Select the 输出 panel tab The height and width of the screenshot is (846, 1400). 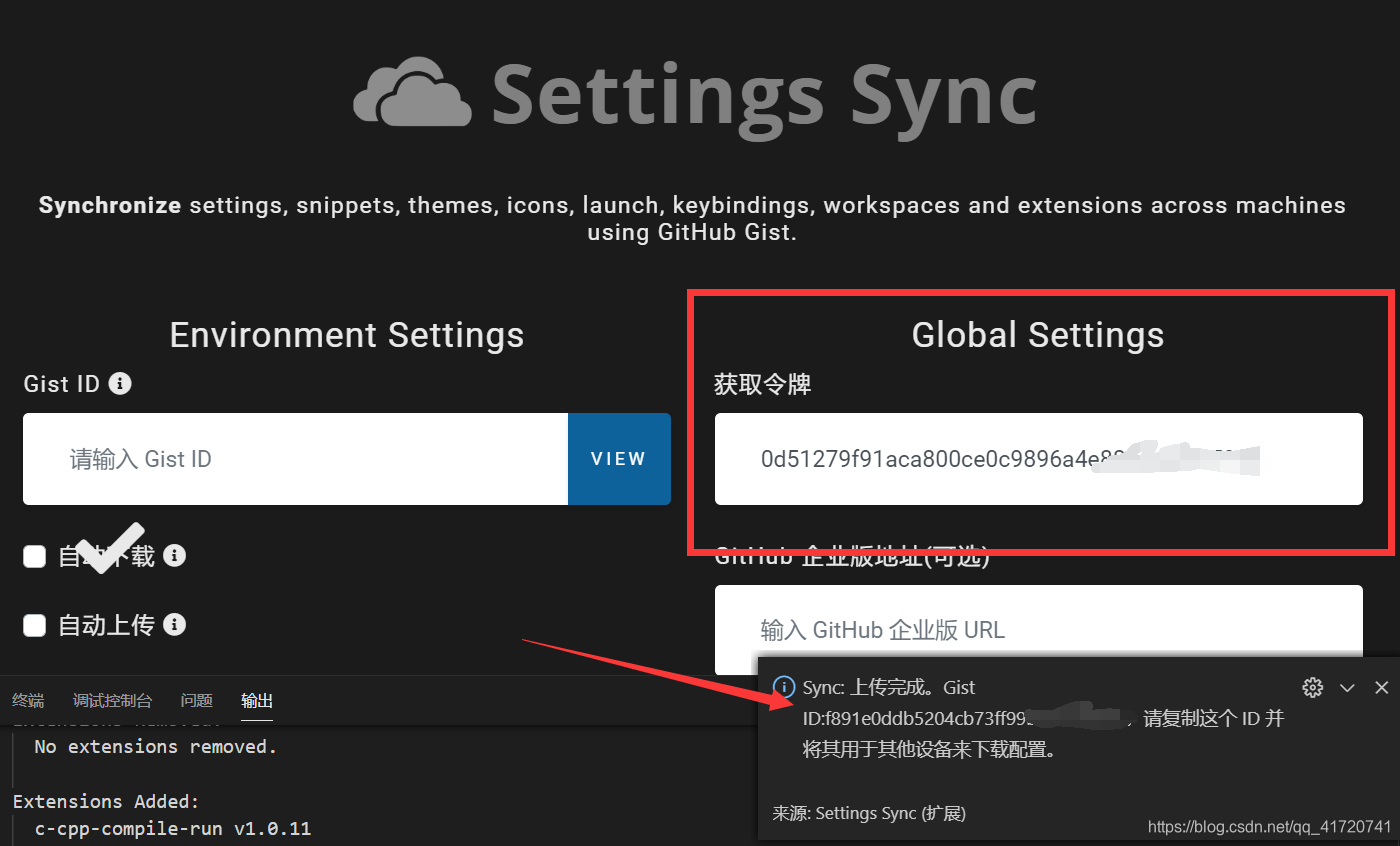257,701
